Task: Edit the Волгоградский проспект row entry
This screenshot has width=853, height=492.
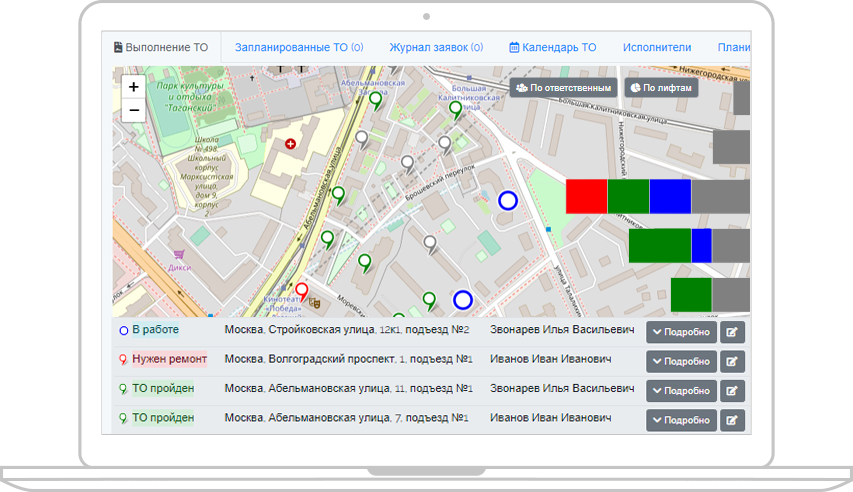Action: [733, 362]
